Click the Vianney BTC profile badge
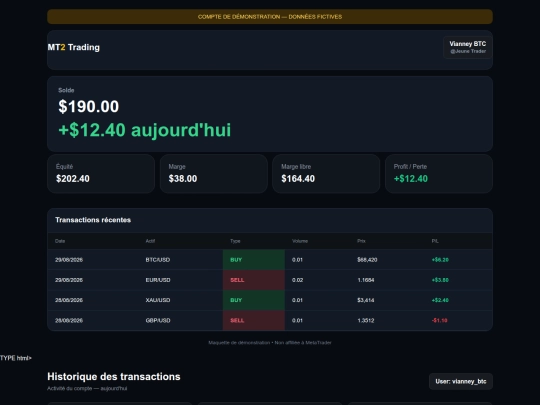The width and height of the screenshot is (540, 405). 468,48
